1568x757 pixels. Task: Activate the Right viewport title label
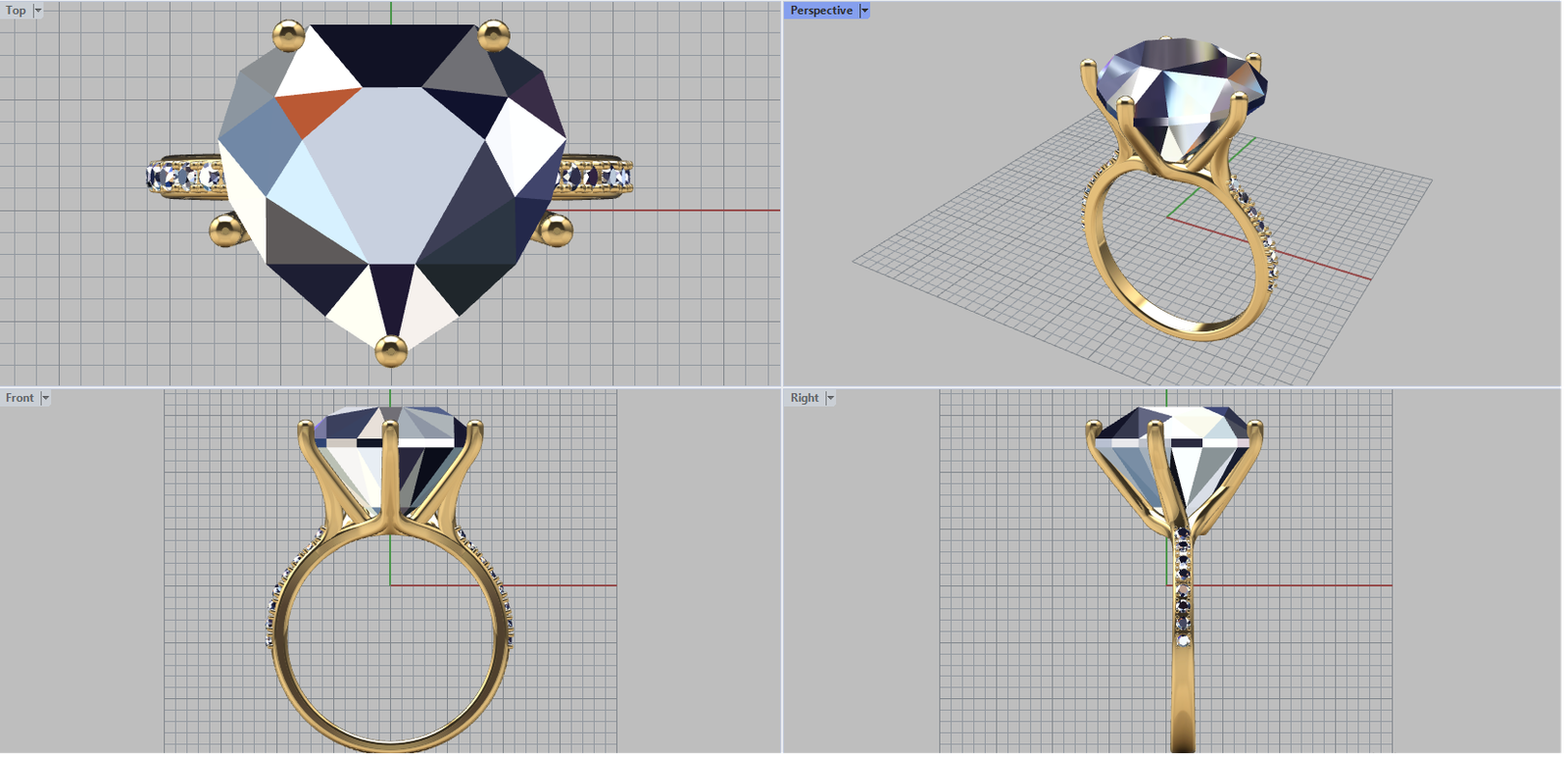805,398
